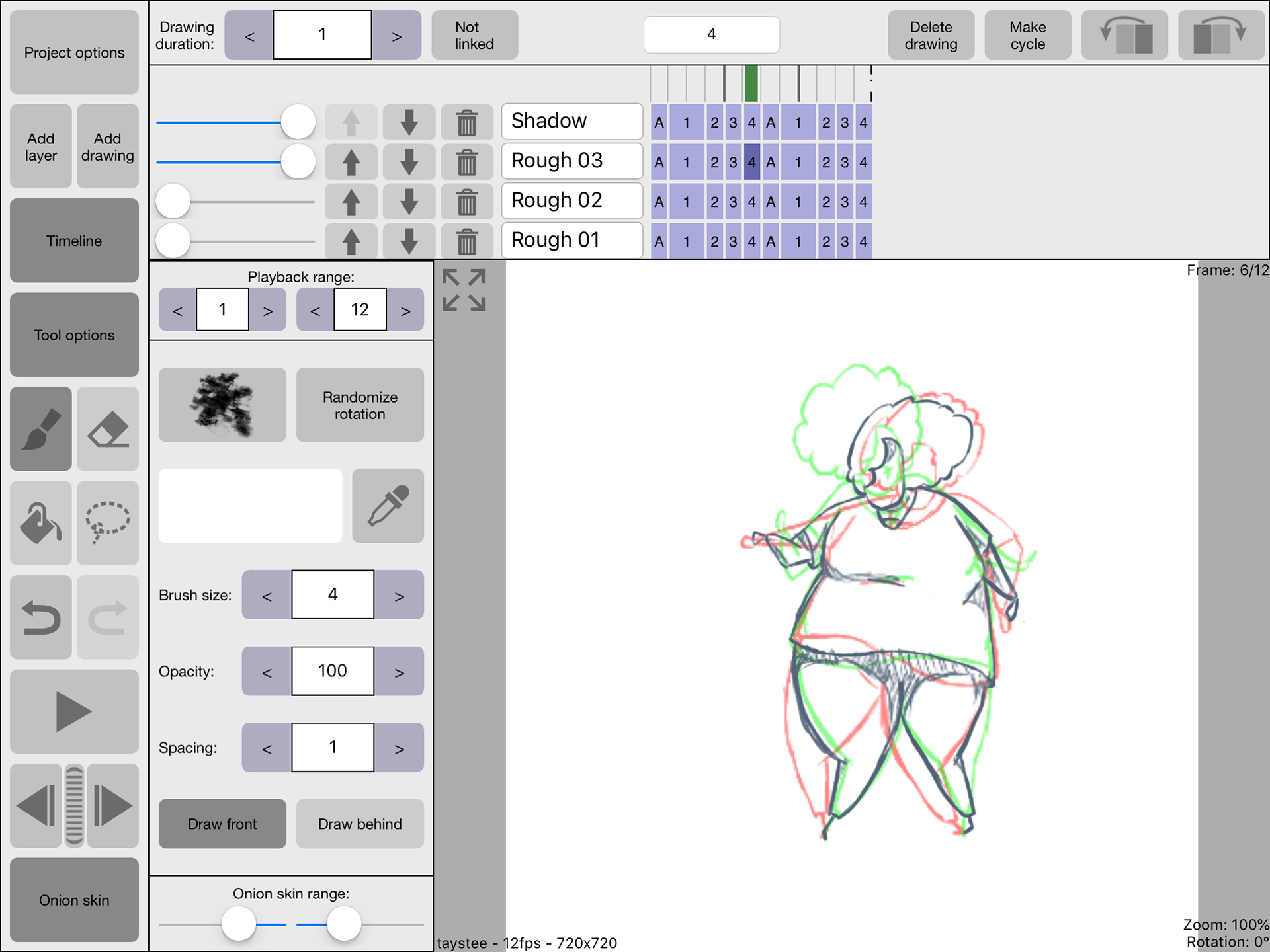
Task: Open the Timeline panel
Action: pyautogui.click(x=74, y=241)
